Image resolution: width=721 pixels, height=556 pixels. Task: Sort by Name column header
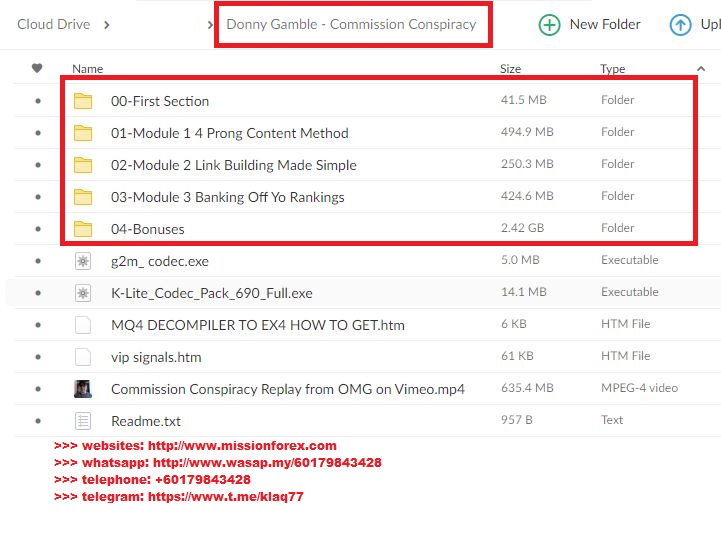88,69
